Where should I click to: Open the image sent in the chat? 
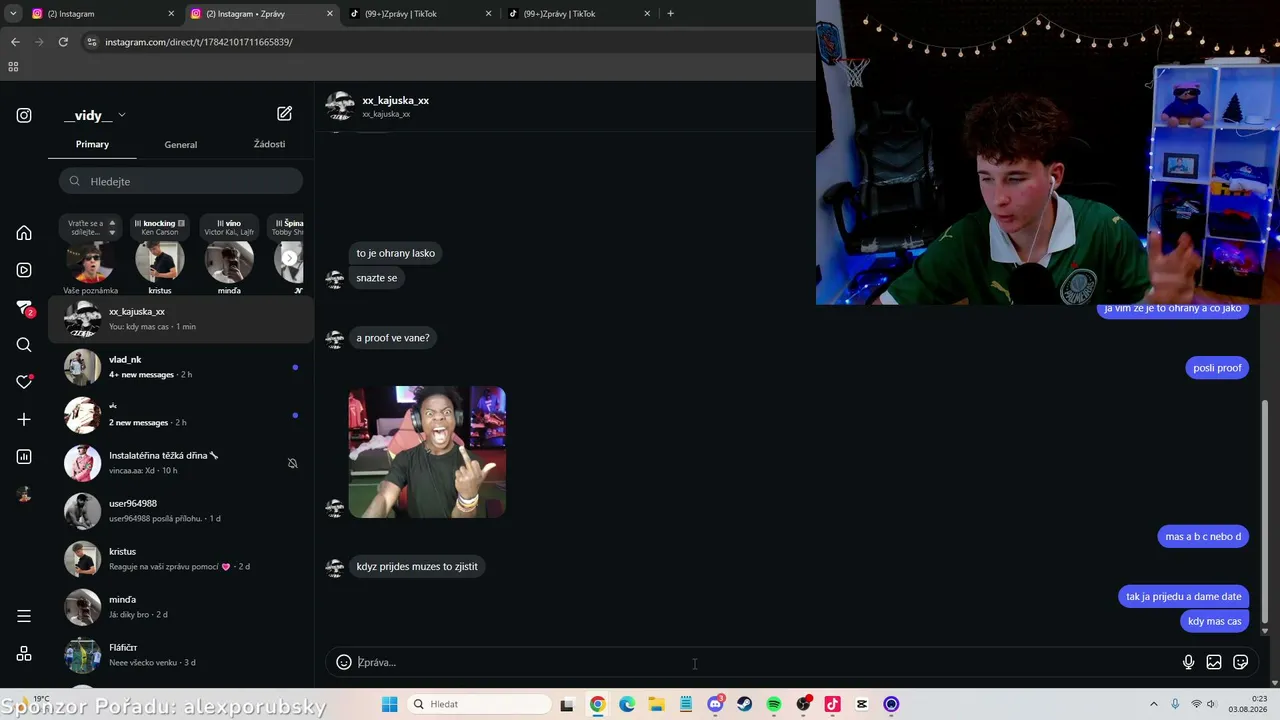click(427, 452)
